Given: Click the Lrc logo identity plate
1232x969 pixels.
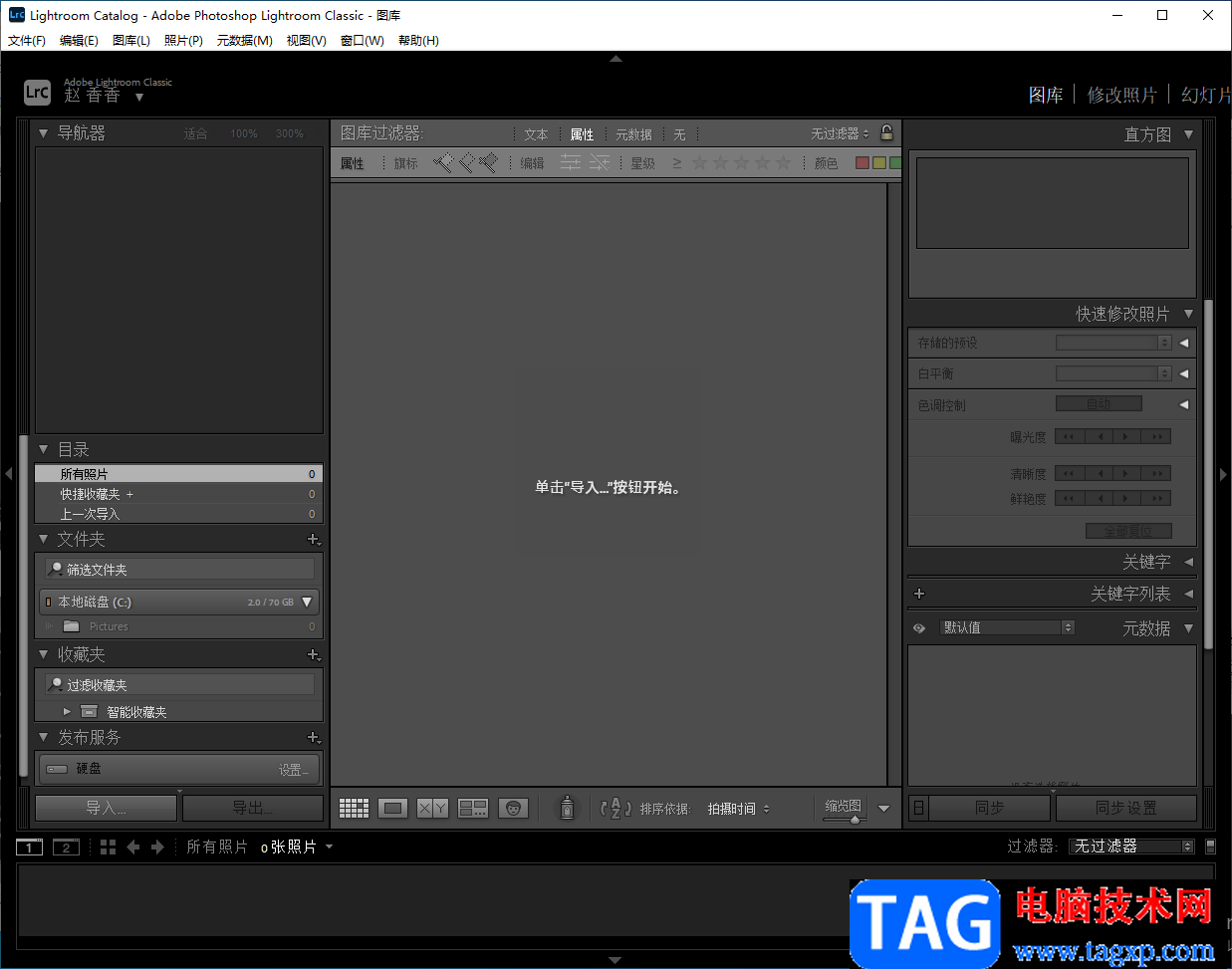Looking at the screenshot, I should pyautogui.click(x=37, y=93).
